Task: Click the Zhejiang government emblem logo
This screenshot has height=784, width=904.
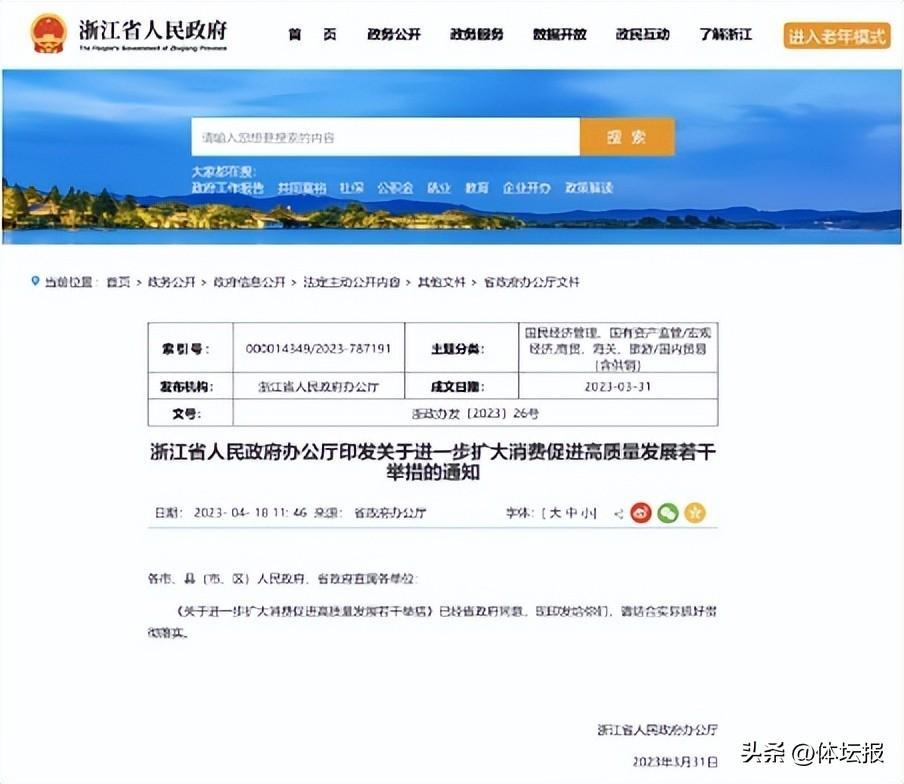Action: click(48, 33)
